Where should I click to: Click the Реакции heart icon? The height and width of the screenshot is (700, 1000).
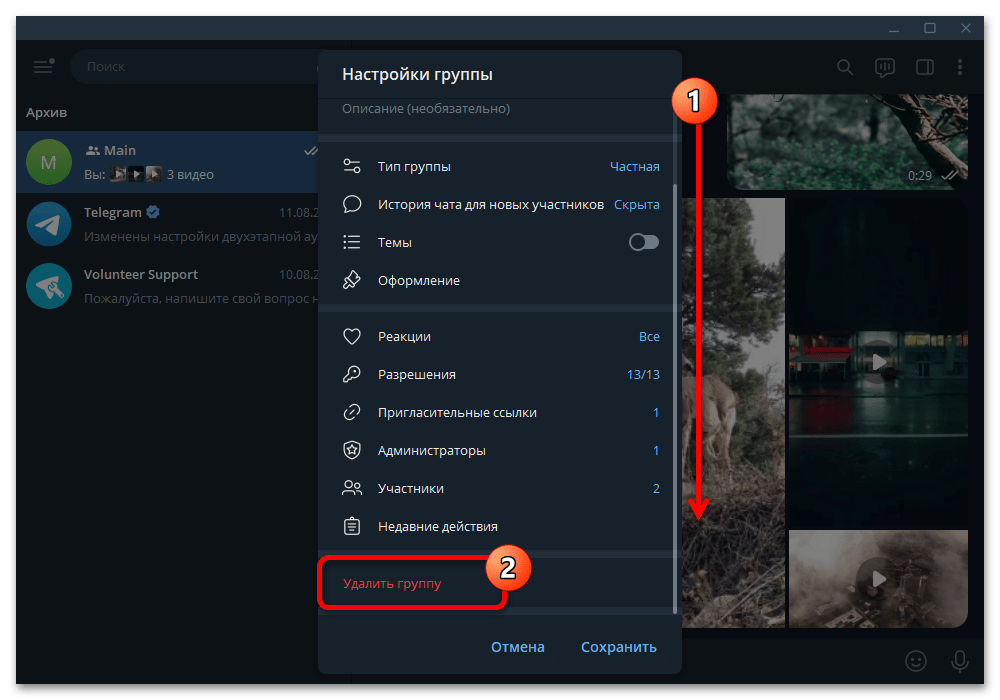352,337
